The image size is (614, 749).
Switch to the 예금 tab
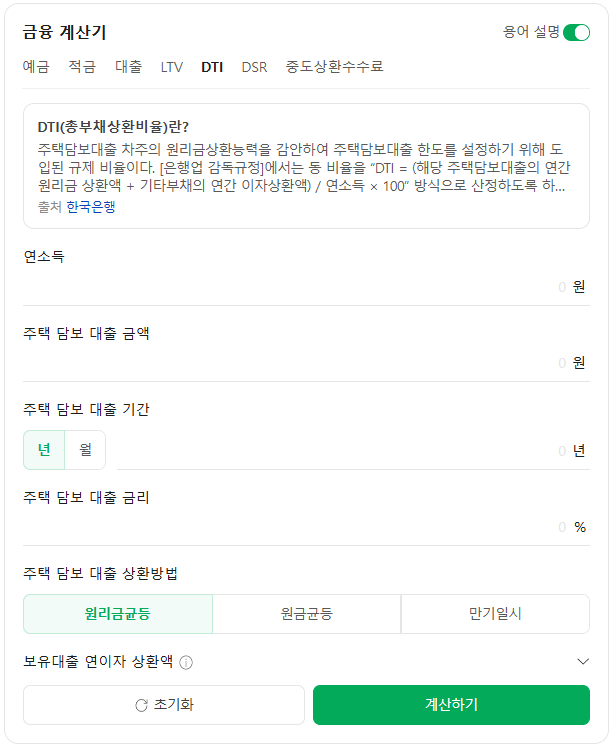coord(36,67)
